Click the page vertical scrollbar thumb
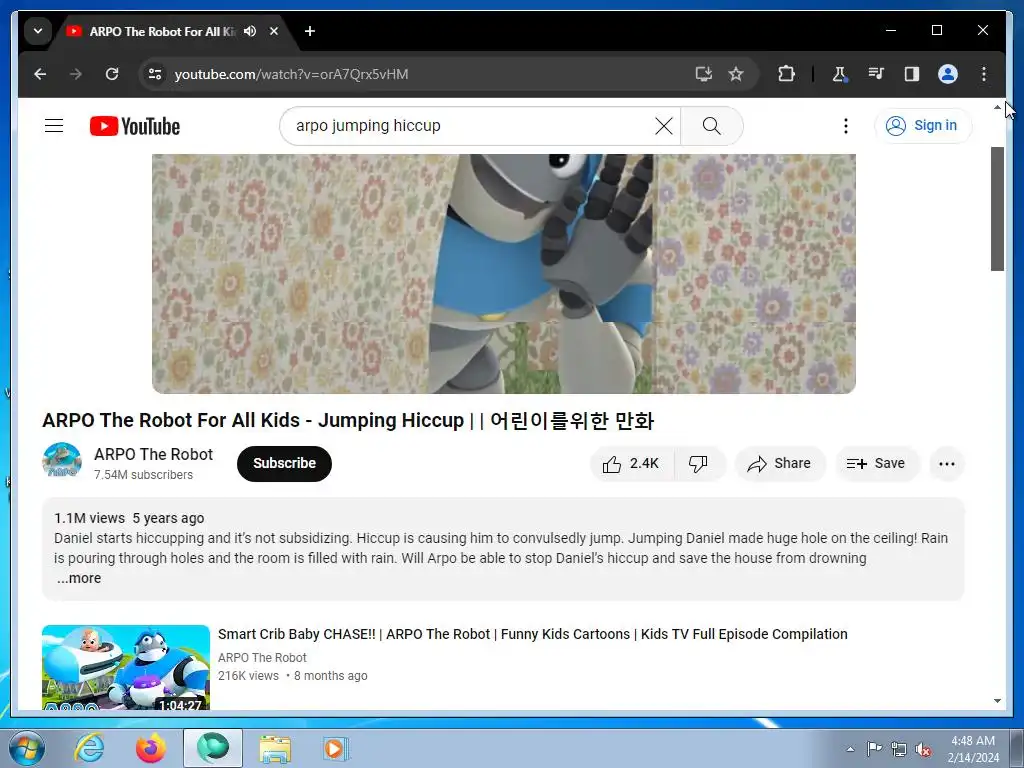This screenshot has width=1024, height=768. click(997, 209)
